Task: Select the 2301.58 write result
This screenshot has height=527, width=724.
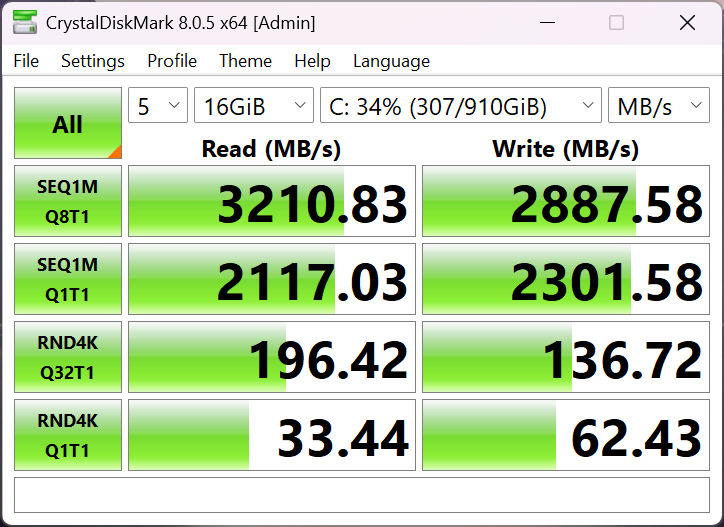Action: click(x=566, y=279)
